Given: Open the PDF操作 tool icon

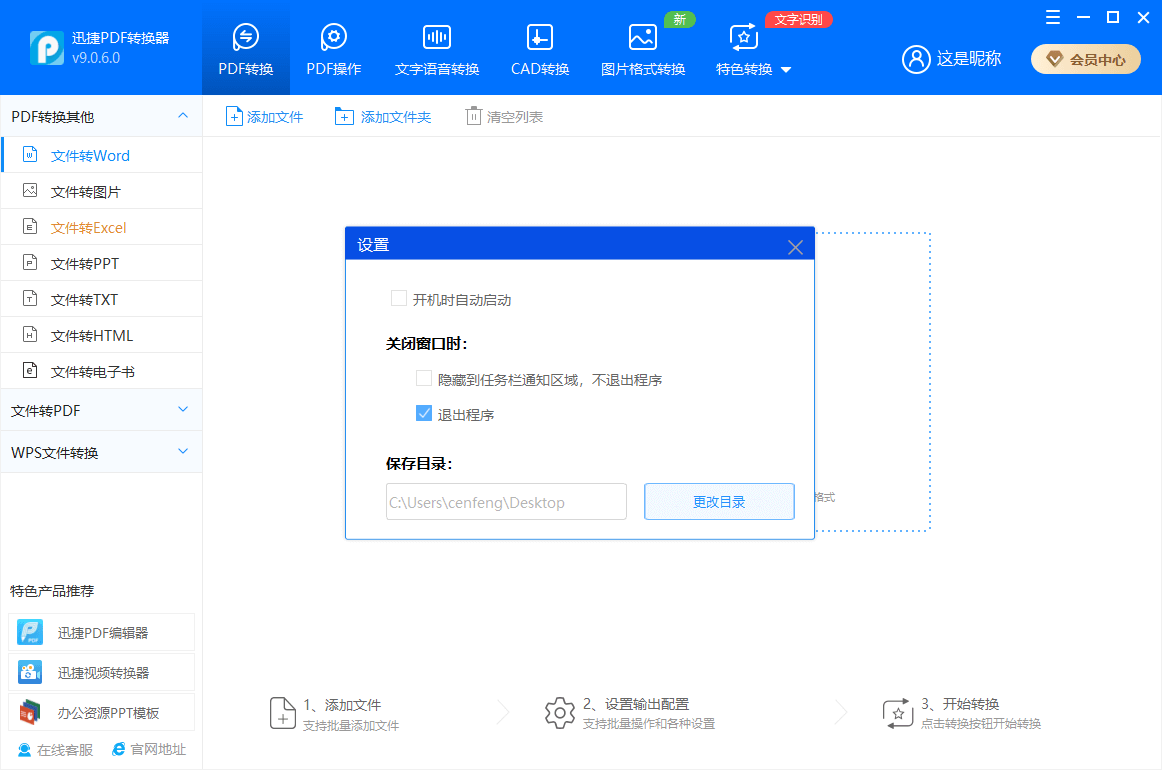Looking at the screenshot, I should click(333, 38).
